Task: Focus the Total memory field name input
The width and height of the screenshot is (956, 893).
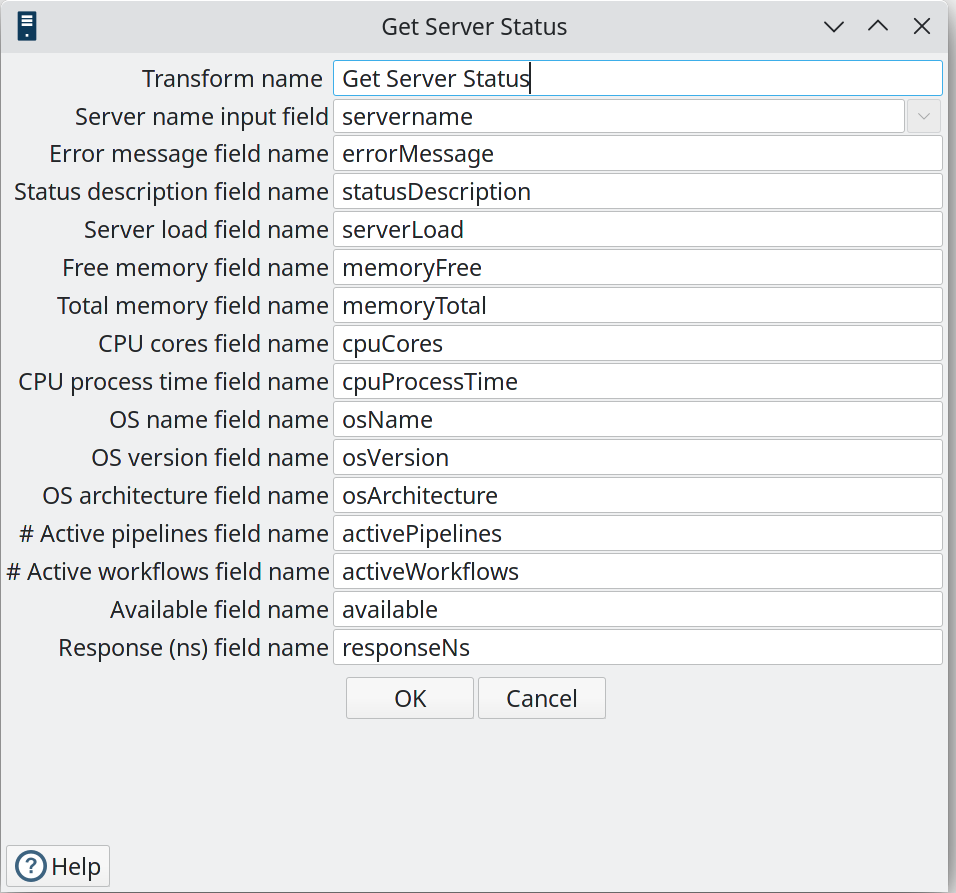Action: coord(637,306)
